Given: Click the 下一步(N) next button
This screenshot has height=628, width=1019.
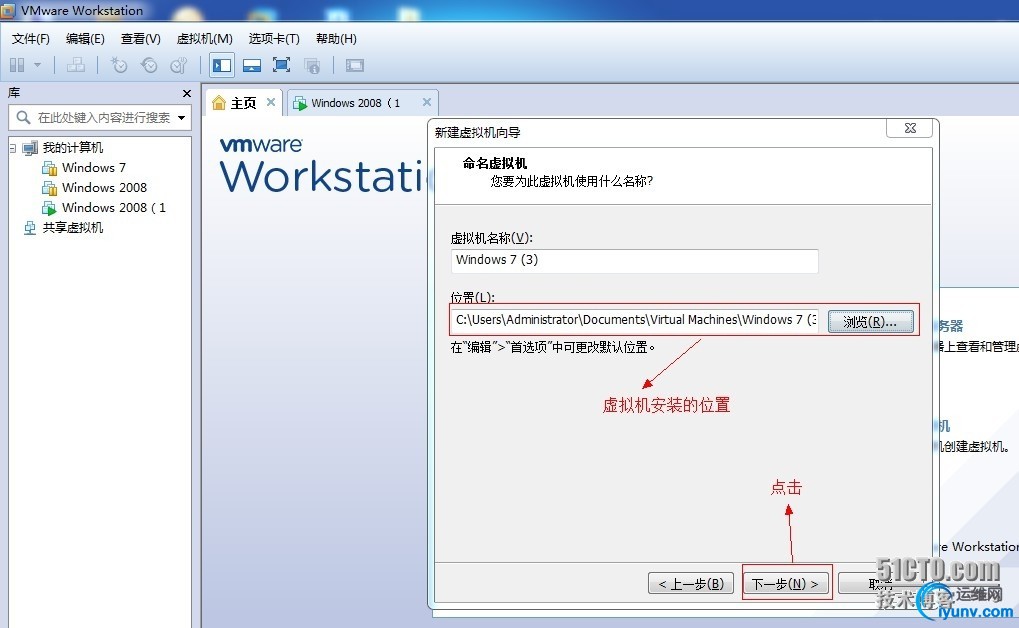Looking at the screenshot, I should 787,584.
